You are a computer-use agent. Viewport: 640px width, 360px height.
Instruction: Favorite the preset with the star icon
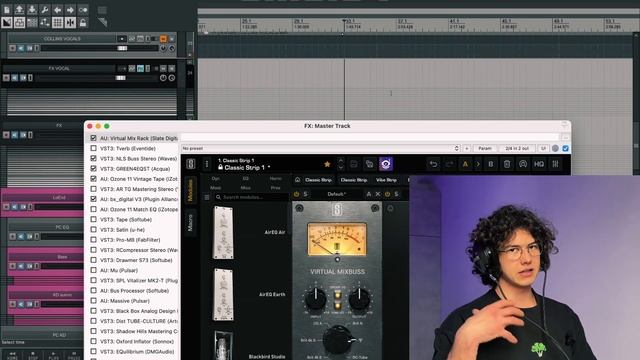[327, 164]
